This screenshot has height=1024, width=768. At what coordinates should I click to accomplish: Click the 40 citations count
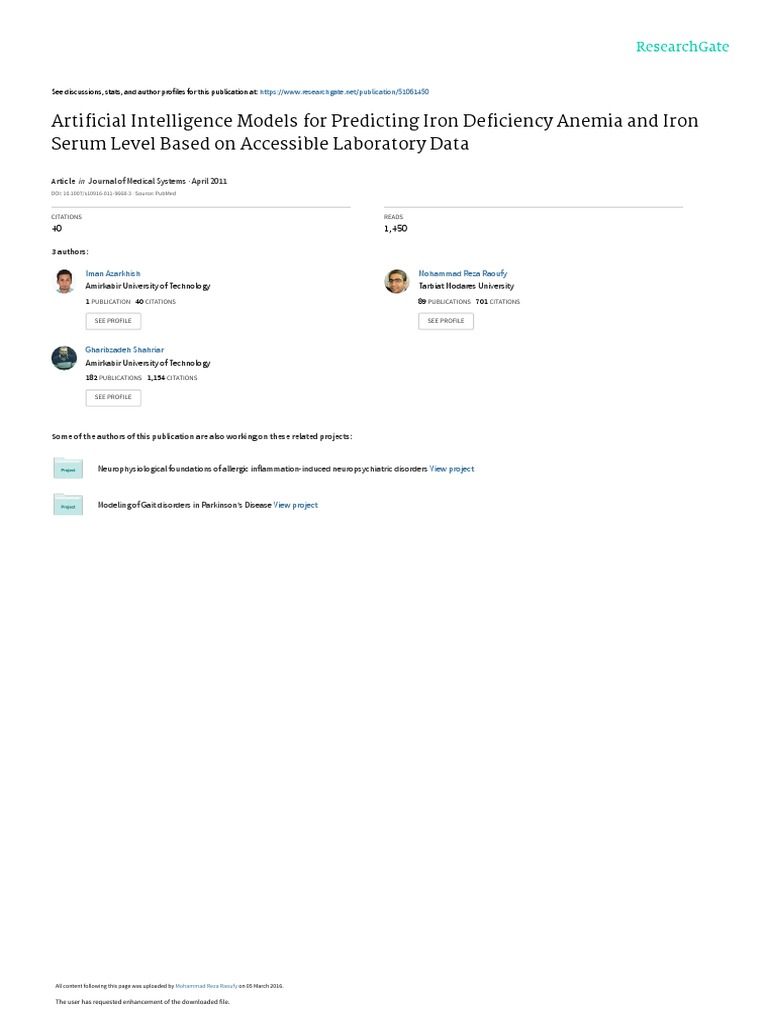[x=56, y=228]
